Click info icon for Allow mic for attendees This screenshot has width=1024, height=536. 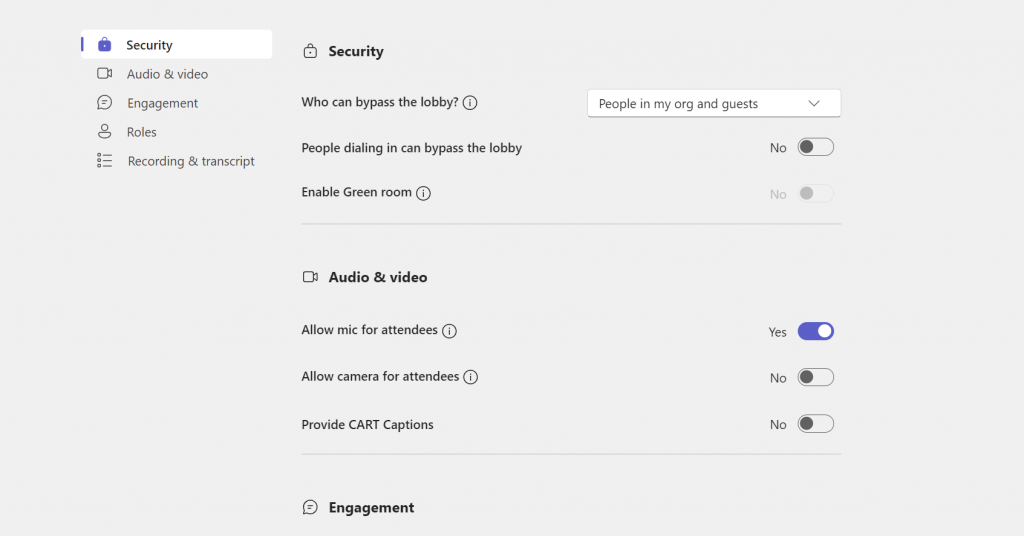point(449,331)
